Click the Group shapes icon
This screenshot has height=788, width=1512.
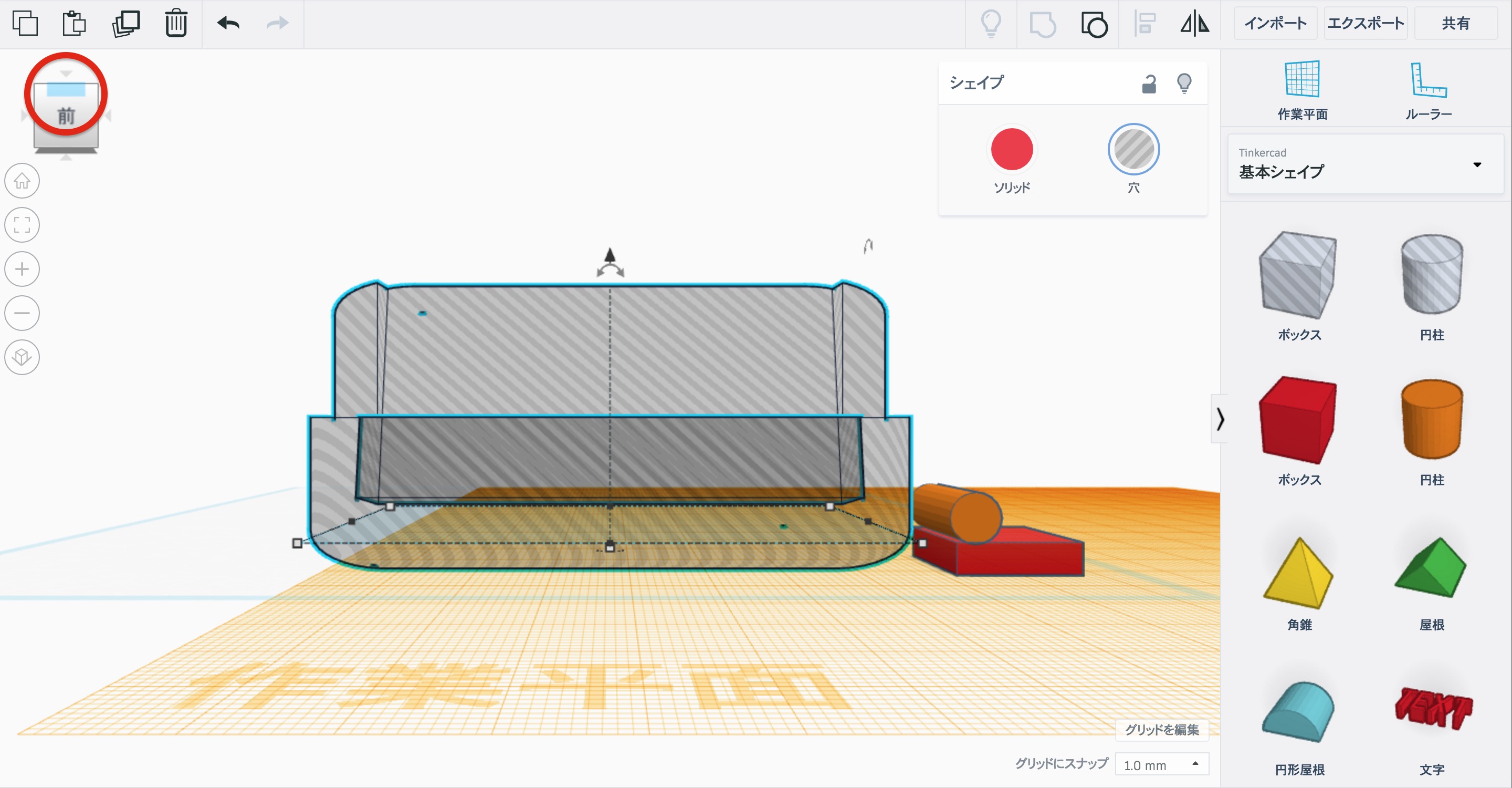point(1043,24)
